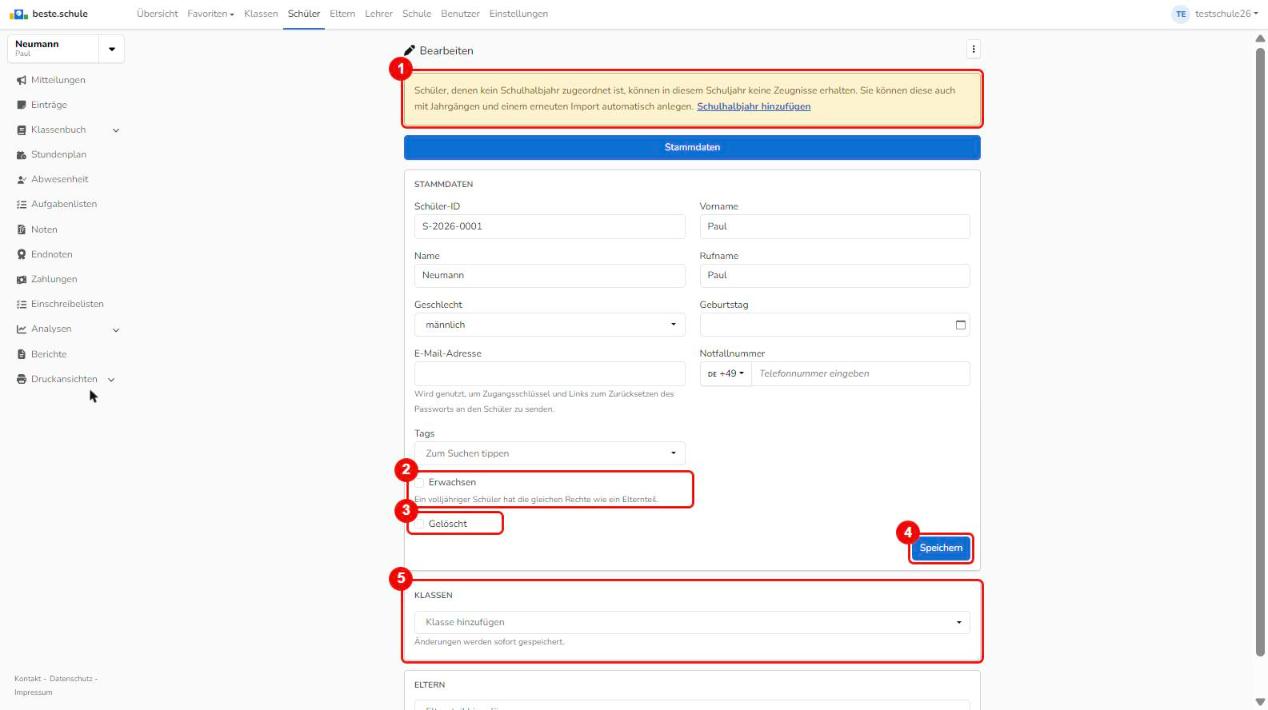Open the Datenschutz footer link
The image size is (1268, 710).
pos(73,679)
